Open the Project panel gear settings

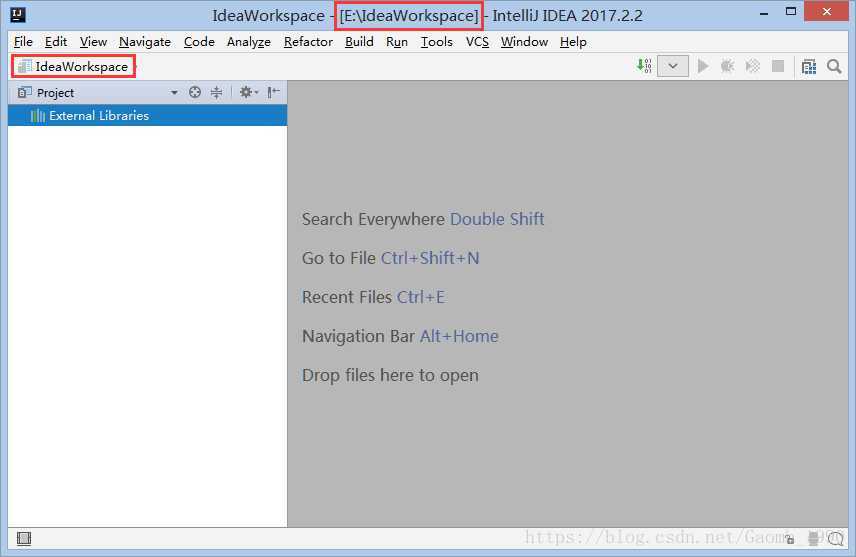tap(248, 92)
